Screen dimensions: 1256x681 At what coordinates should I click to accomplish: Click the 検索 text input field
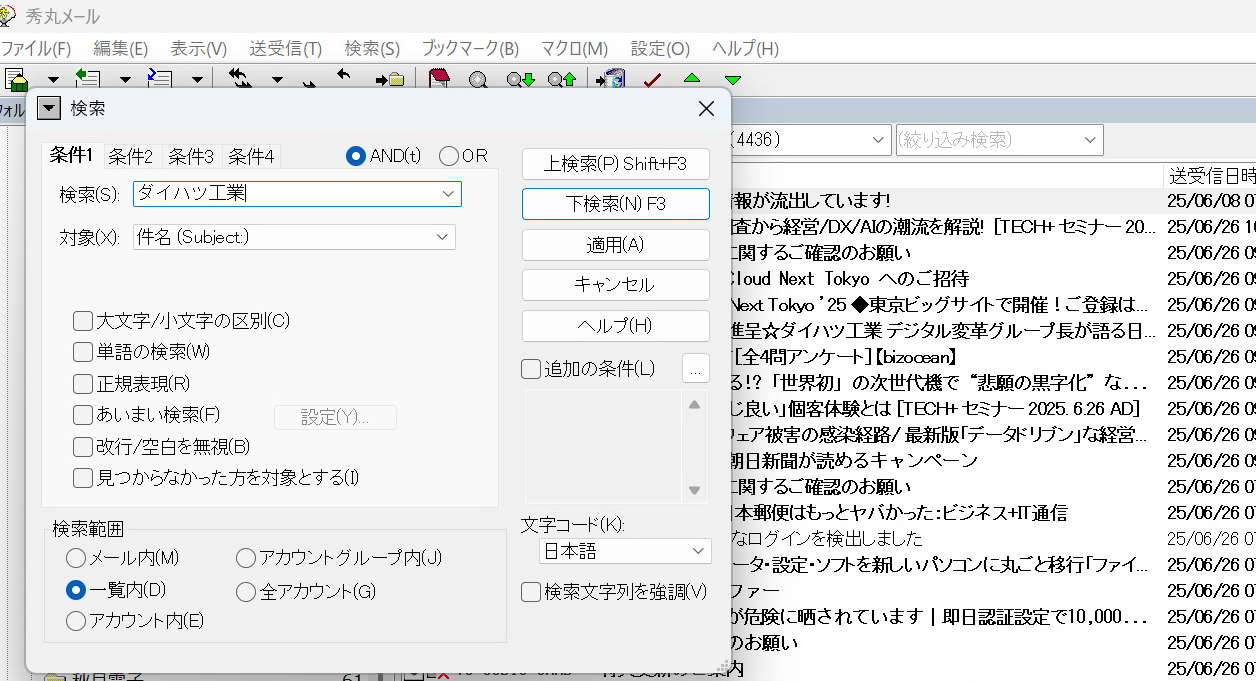point(285,194)
